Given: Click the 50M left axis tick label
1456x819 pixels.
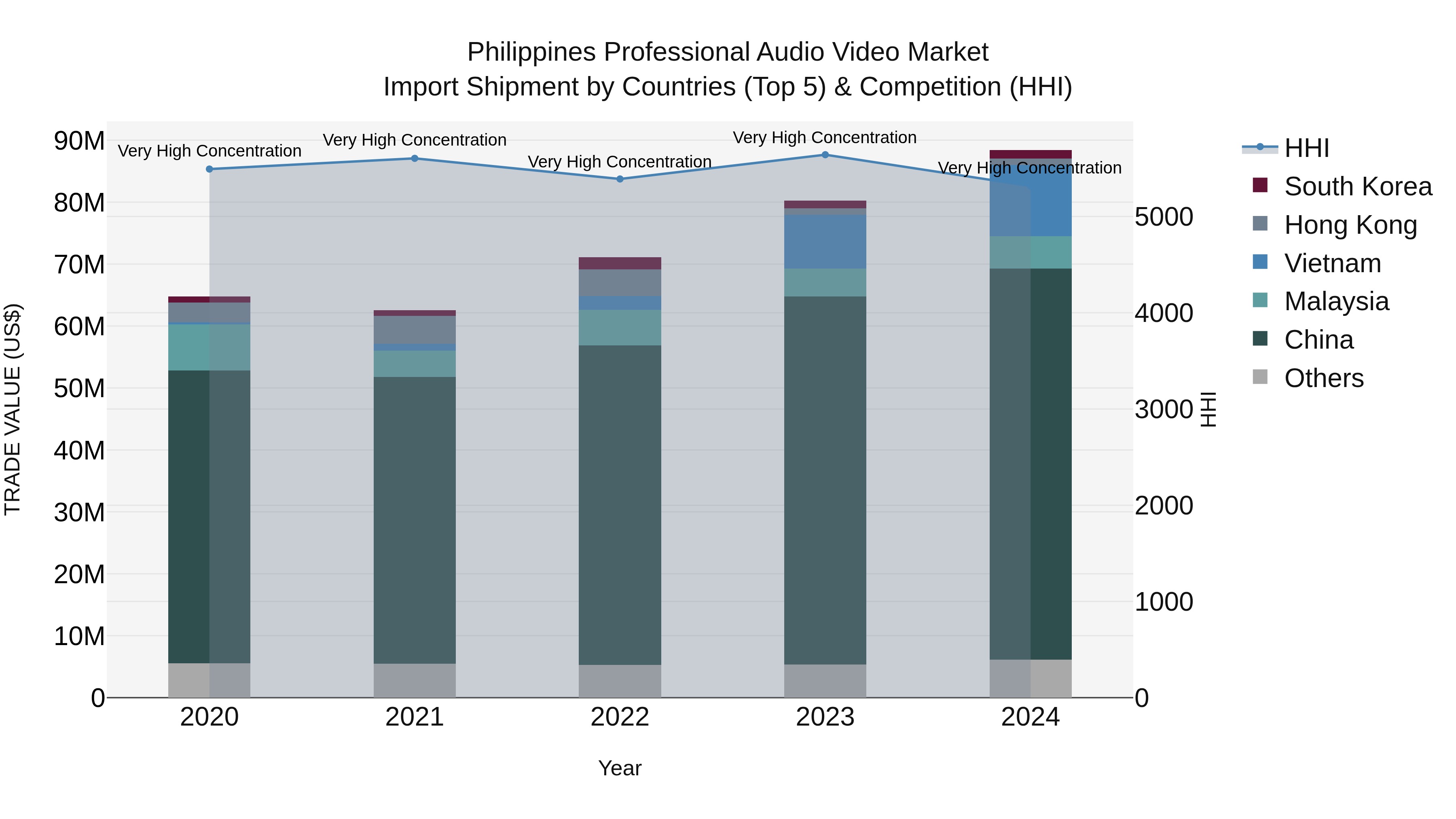Looking at the screenshot, I should click(79, 388).
